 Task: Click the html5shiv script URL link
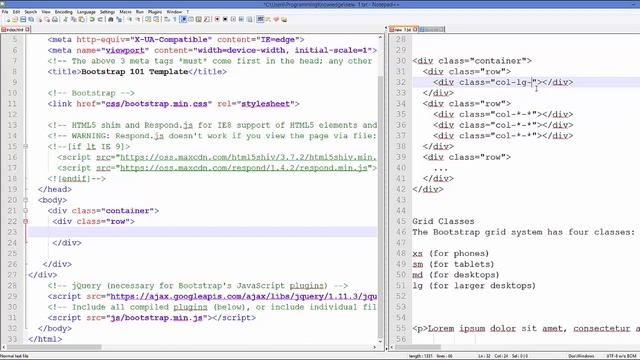click(248, 157)
